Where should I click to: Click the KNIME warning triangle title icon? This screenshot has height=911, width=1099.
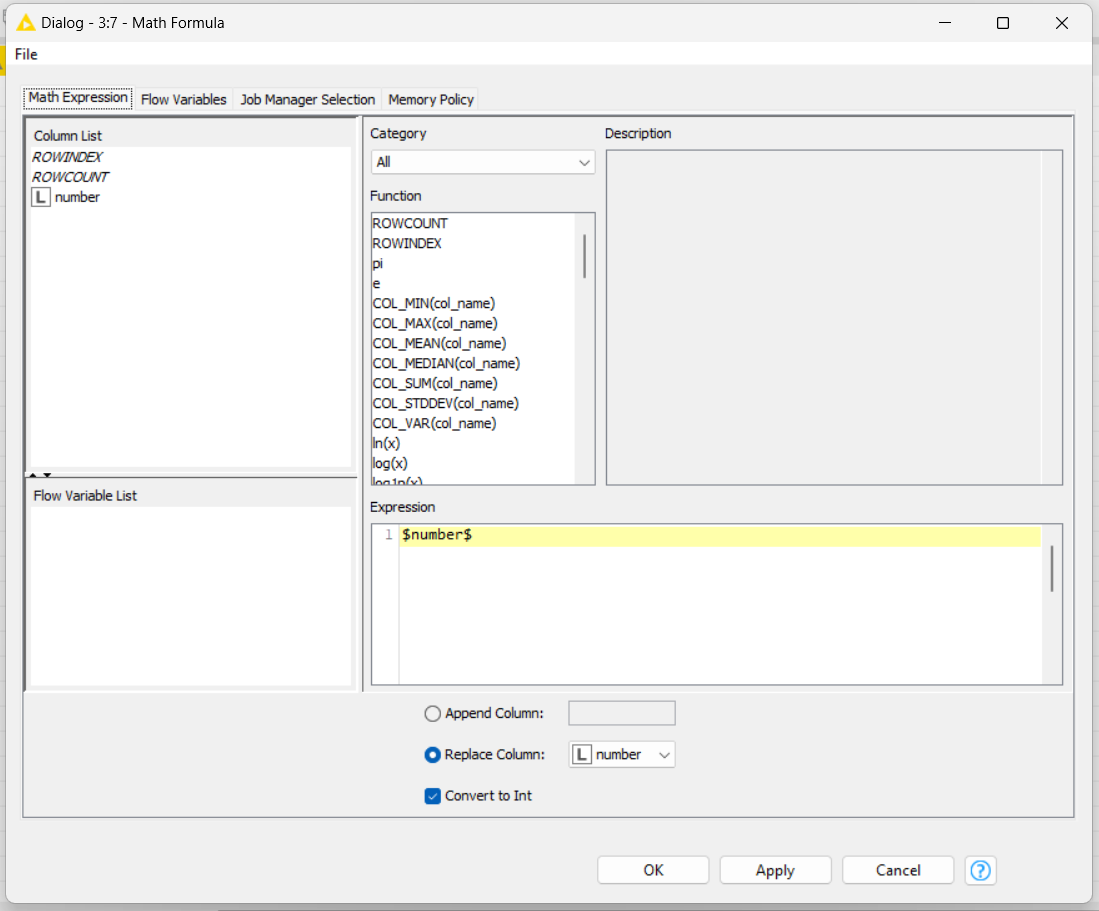25,23
